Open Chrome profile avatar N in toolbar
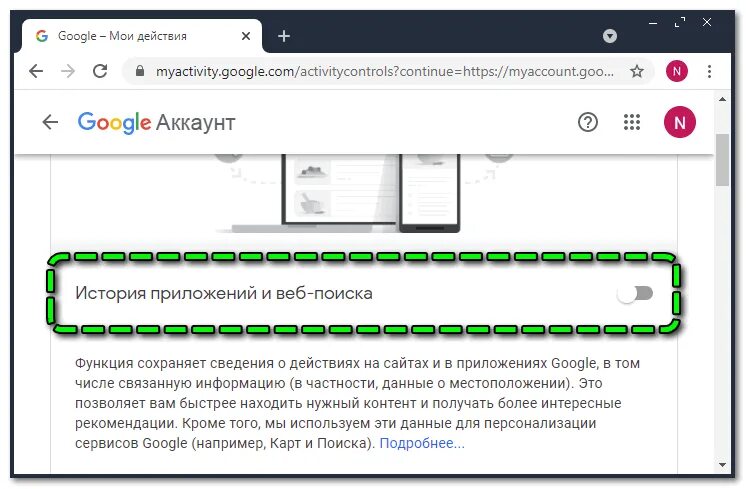 [x=677, y=71]
